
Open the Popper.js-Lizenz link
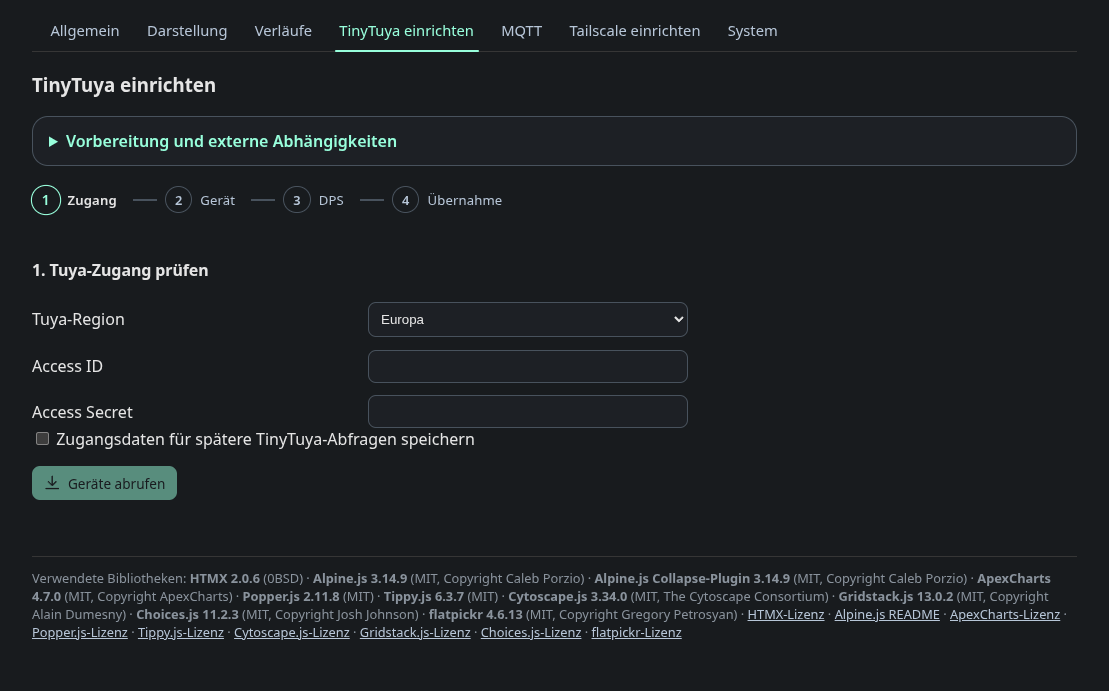tap(80, 632)
